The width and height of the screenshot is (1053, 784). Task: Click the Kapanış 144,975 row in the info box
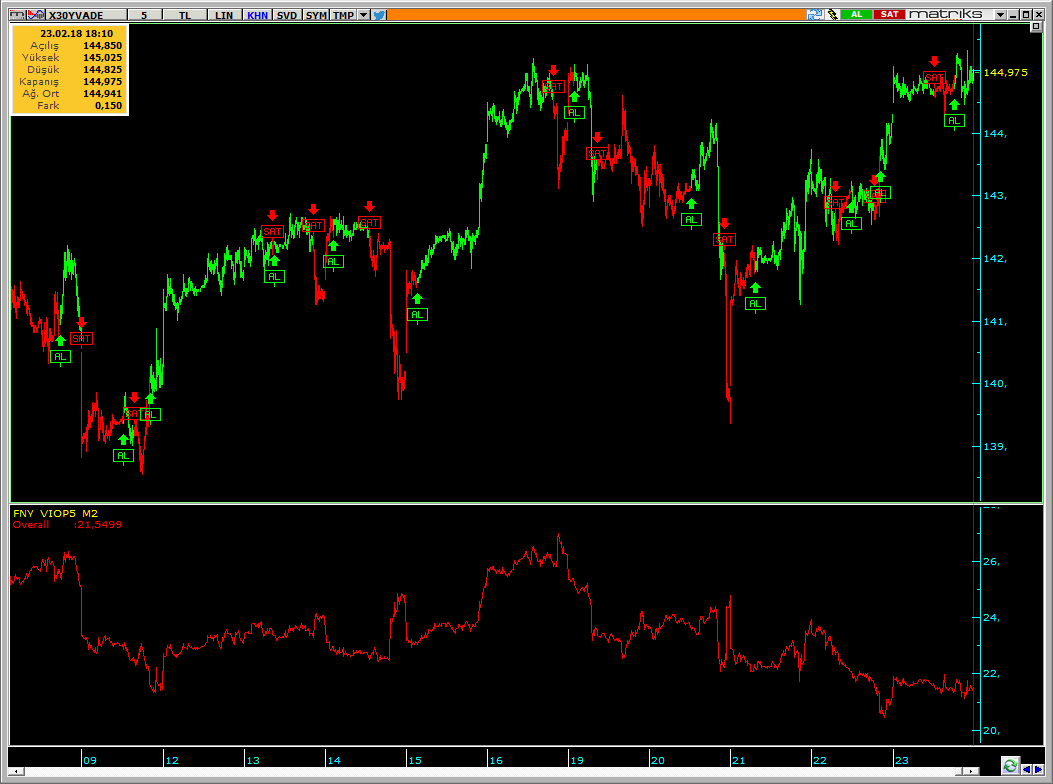(x=70, y=81)
